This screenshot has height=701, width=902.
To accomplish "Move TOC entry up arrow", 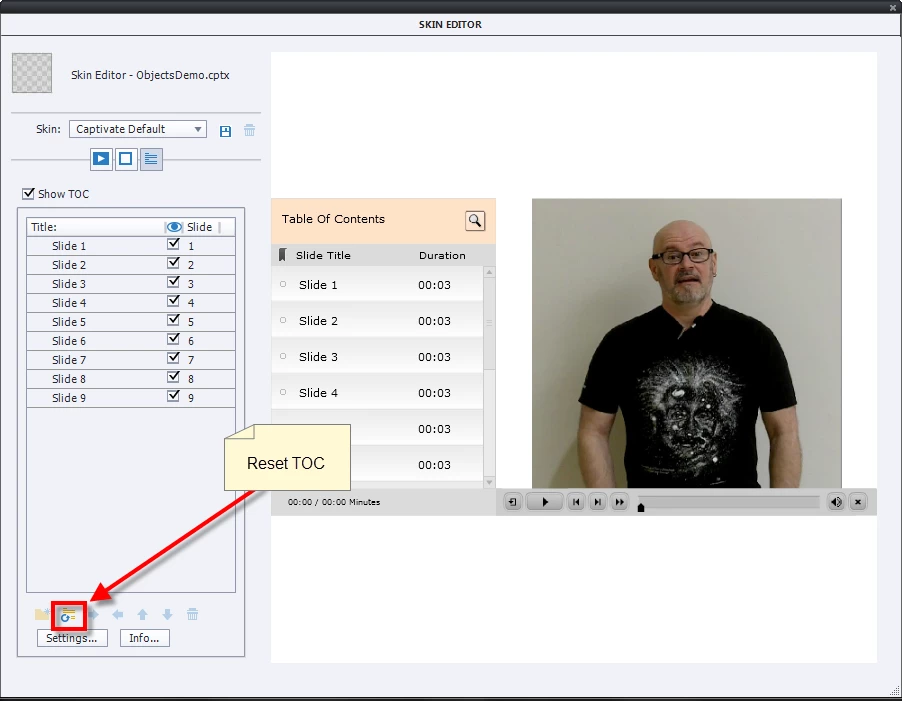I will [x=143, y=615].
